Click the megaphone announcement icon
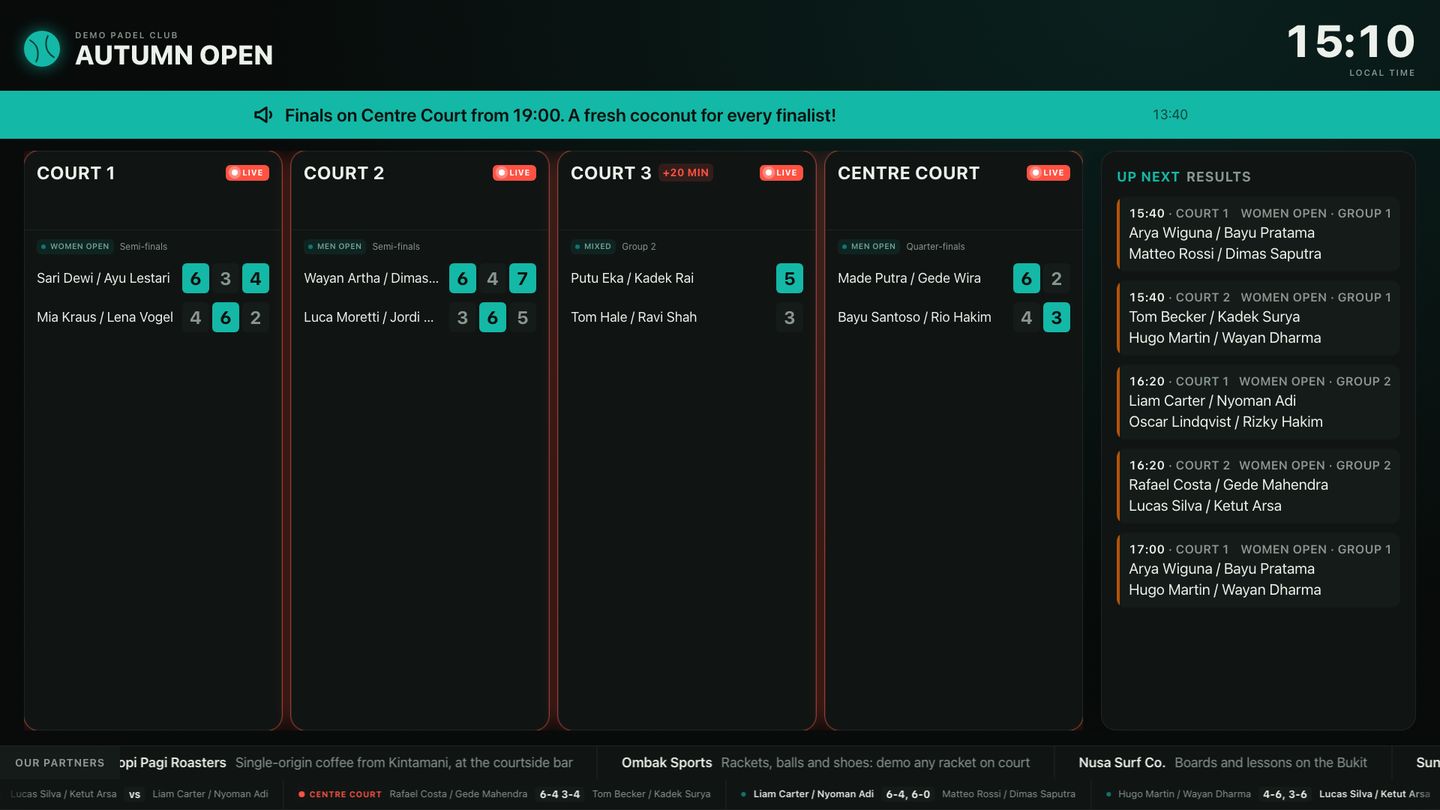The image size is (1440, 810). click(x=263, y=115)
